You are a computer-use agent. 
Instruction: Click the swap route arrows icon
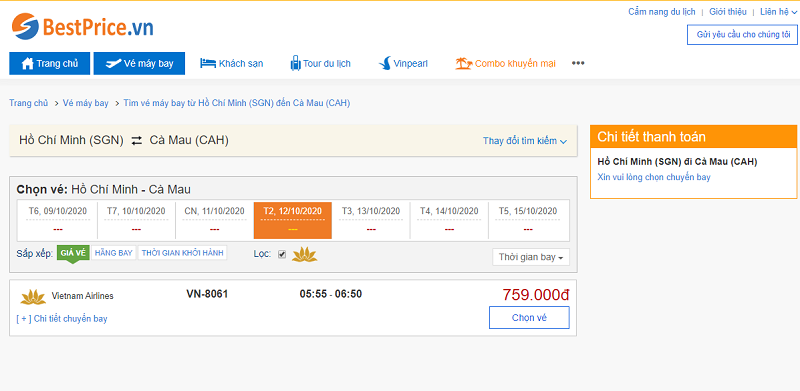(x=137, y=141)
